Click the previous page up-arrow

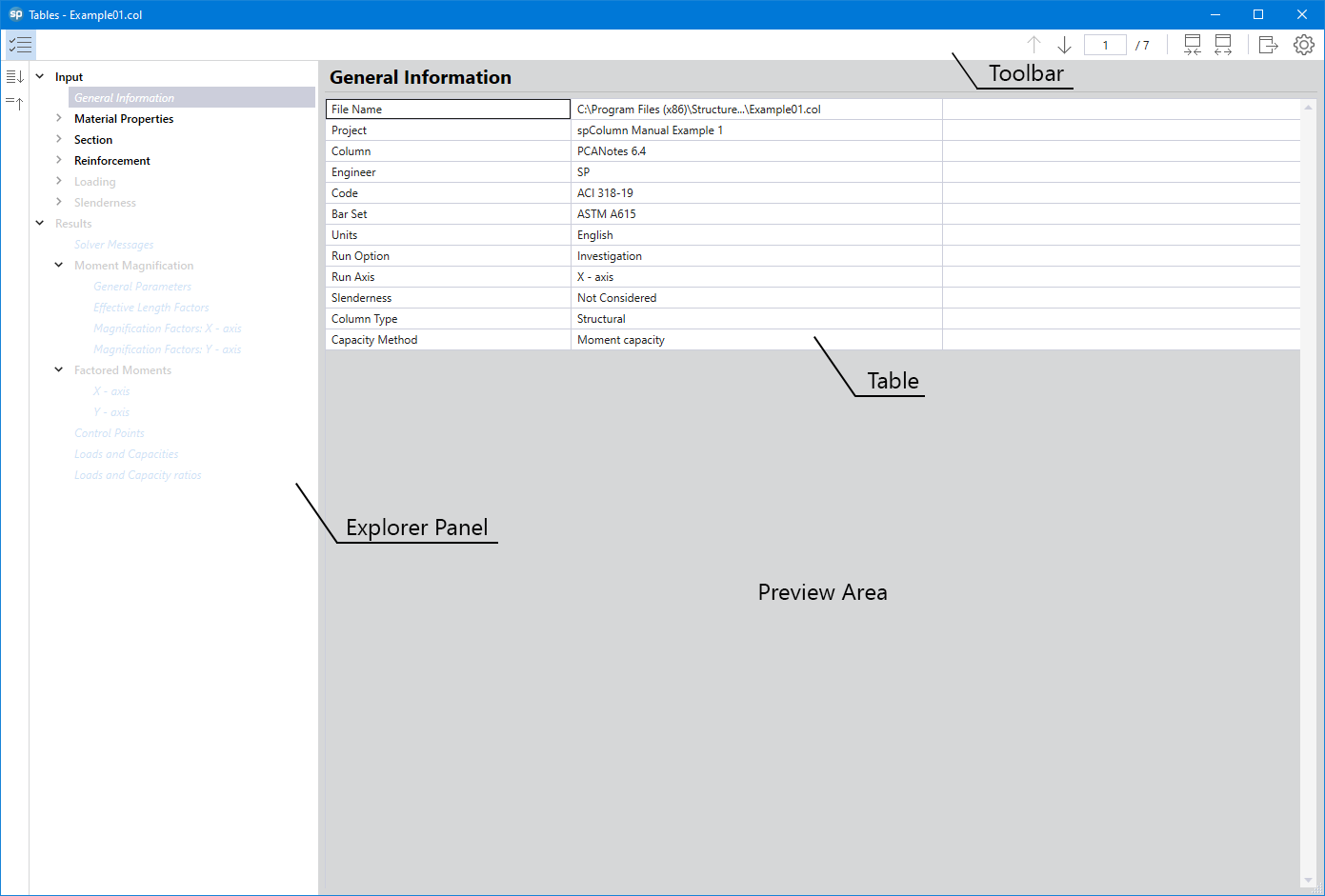[1034, 44]
